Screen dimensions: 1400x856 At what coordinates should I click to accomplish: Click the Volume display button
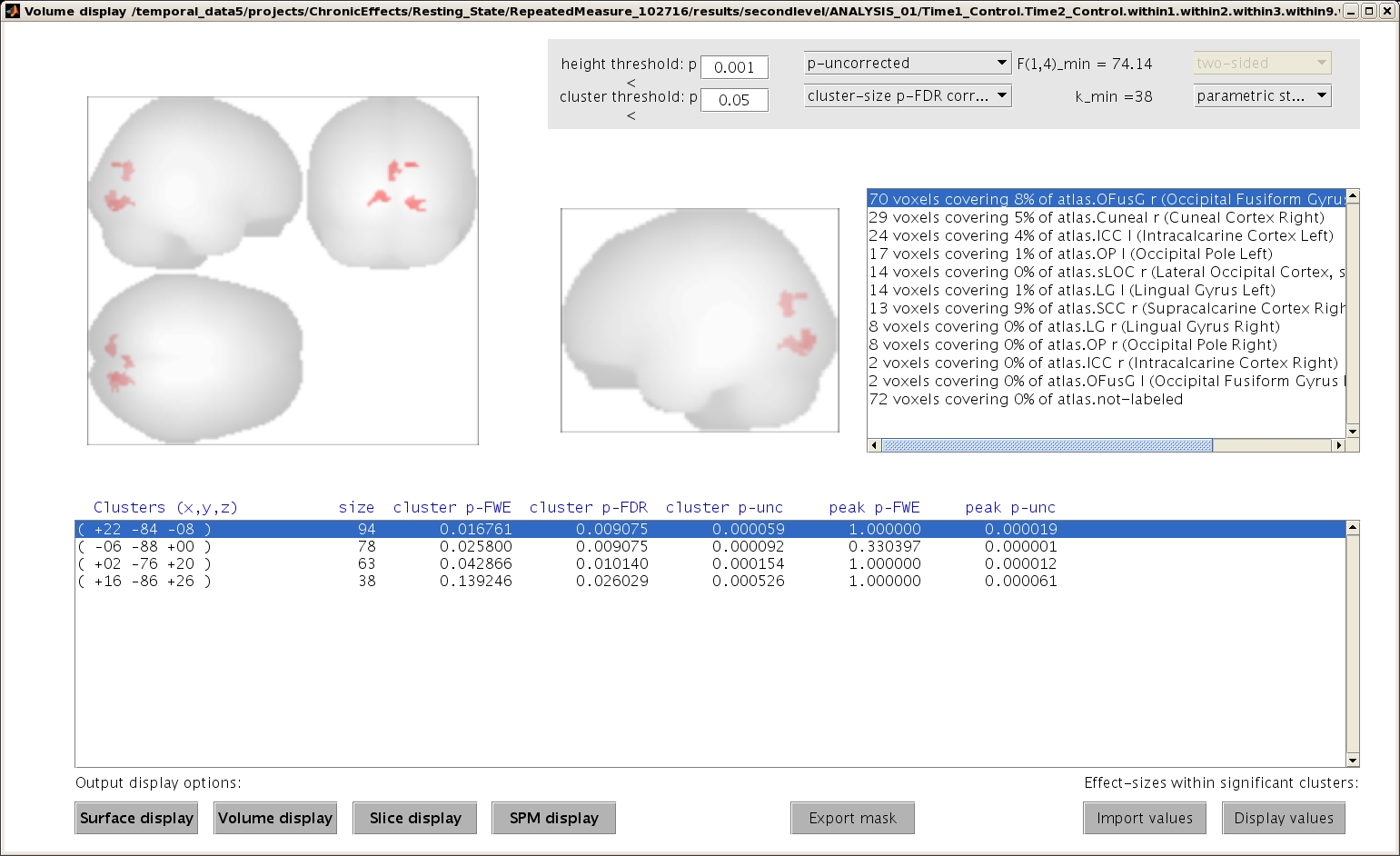click(x=275, y=818)
